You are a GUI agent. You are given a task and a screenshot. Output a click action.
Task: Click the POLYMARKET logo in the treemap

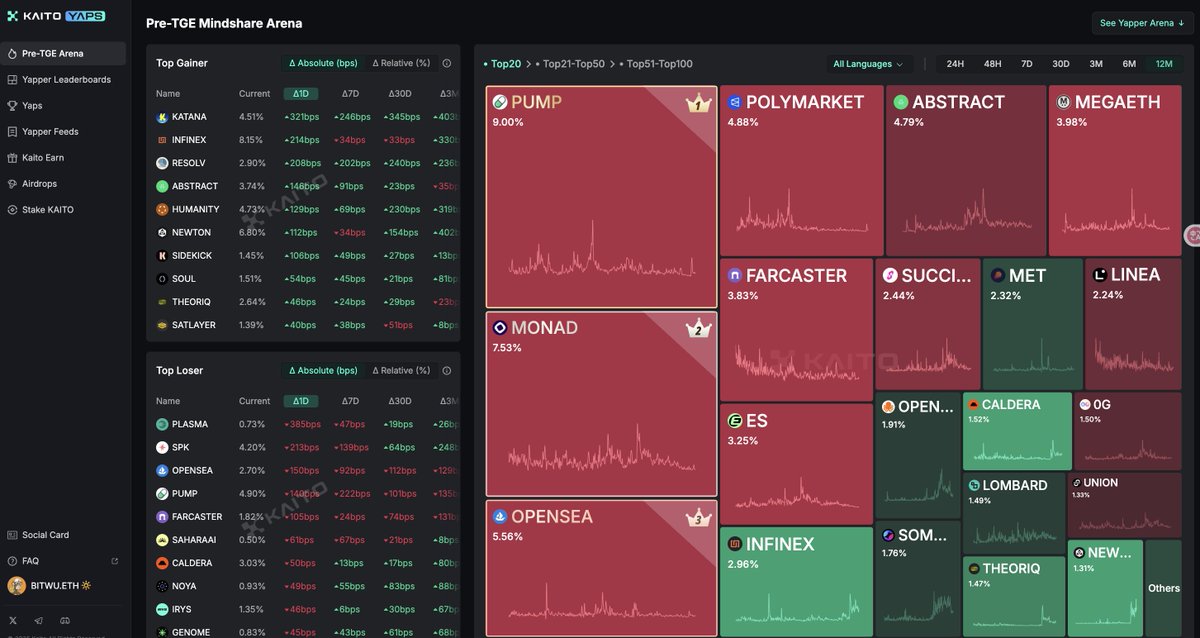(734, 102)
